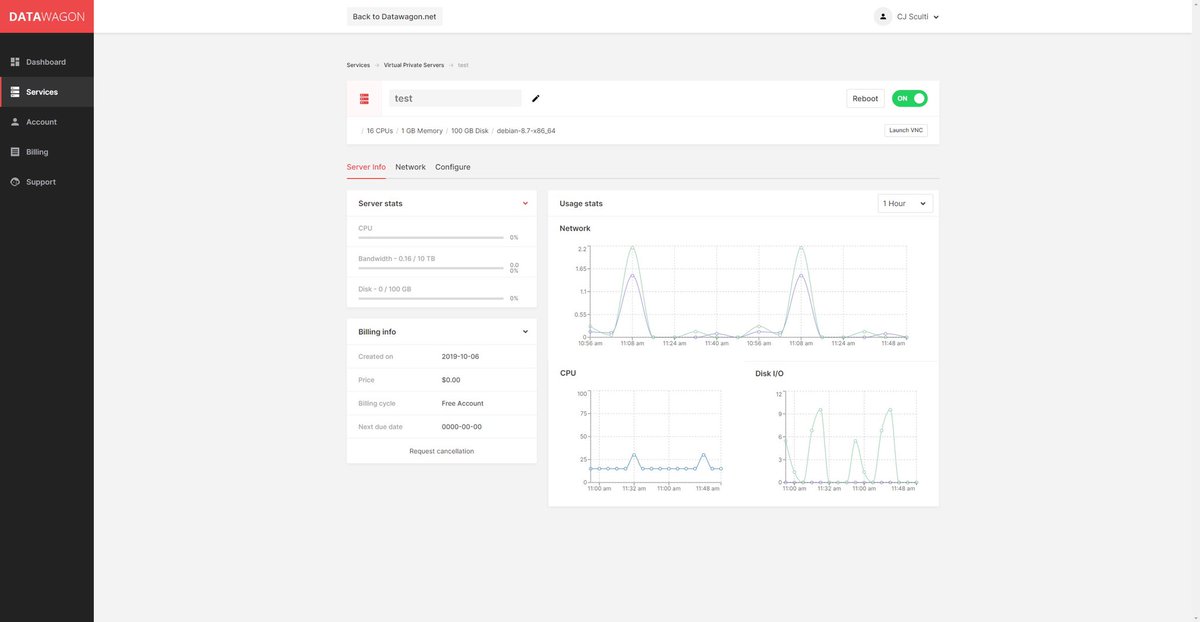Click the Disk usage progress bar
This screenshot has width=1200, height=622.
click(x=431, y=298)
